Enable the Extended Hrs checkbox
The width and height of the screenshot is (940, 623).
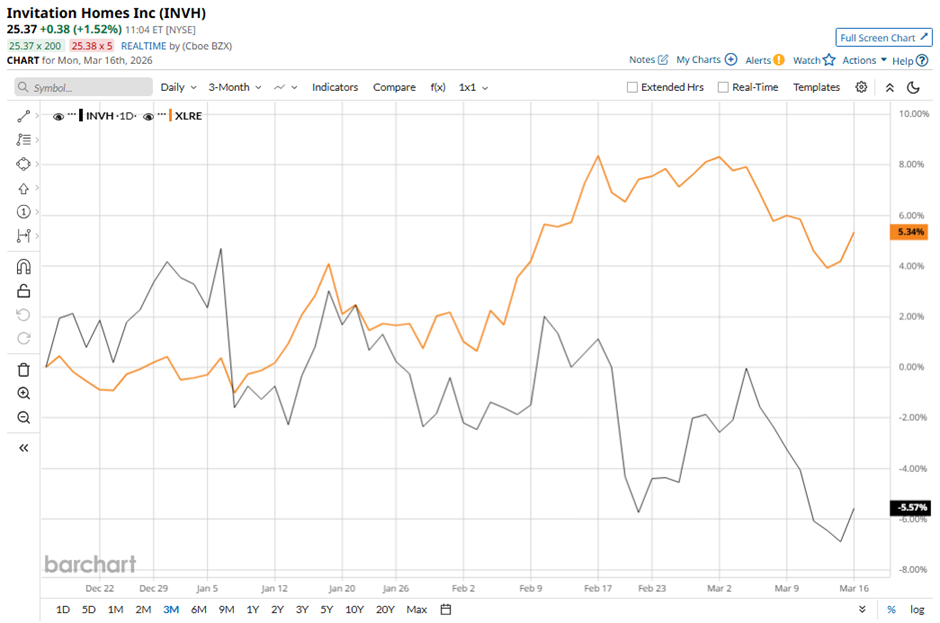click(632, 87)
